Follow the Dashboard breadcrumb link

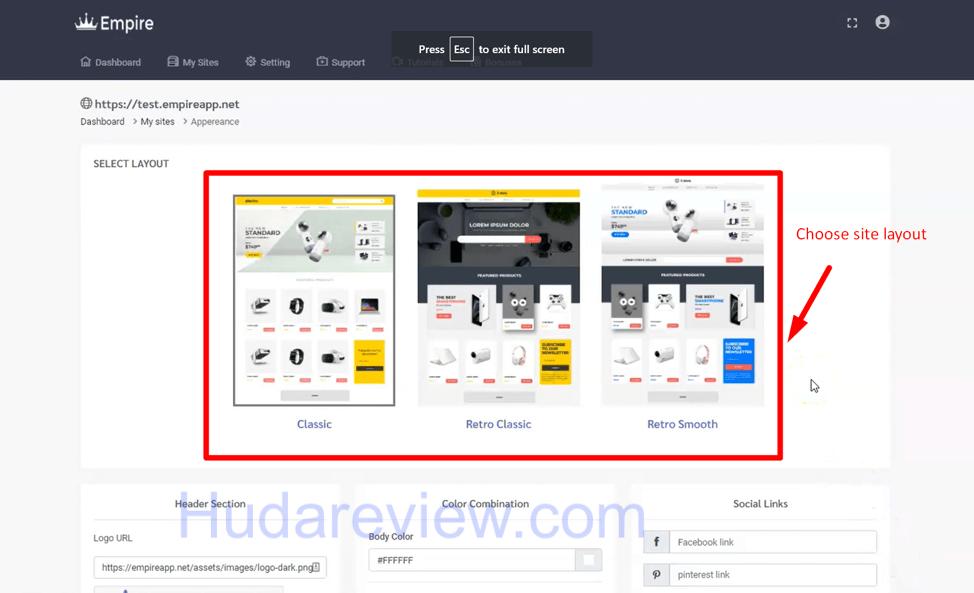[102, 122]
